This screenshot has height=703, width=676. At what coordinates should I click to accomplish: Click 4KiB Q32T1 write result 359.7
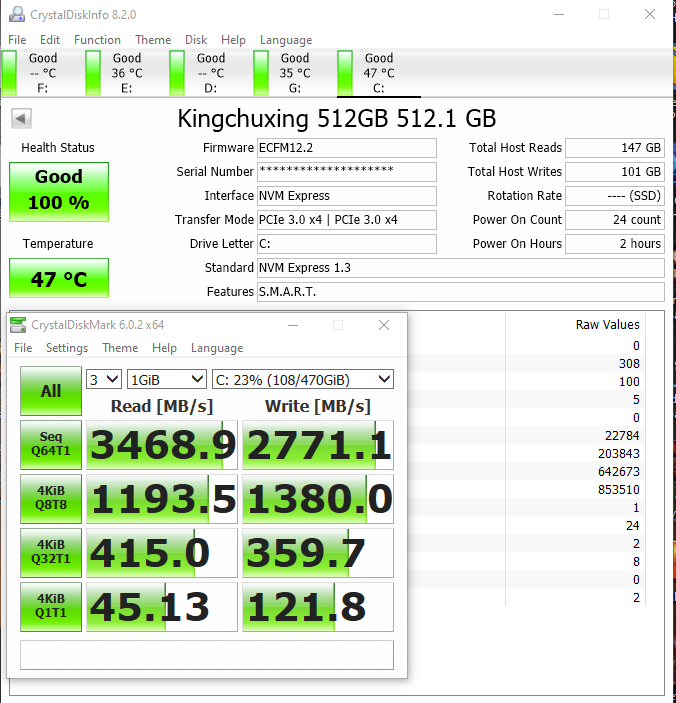(x=318, y=553)
